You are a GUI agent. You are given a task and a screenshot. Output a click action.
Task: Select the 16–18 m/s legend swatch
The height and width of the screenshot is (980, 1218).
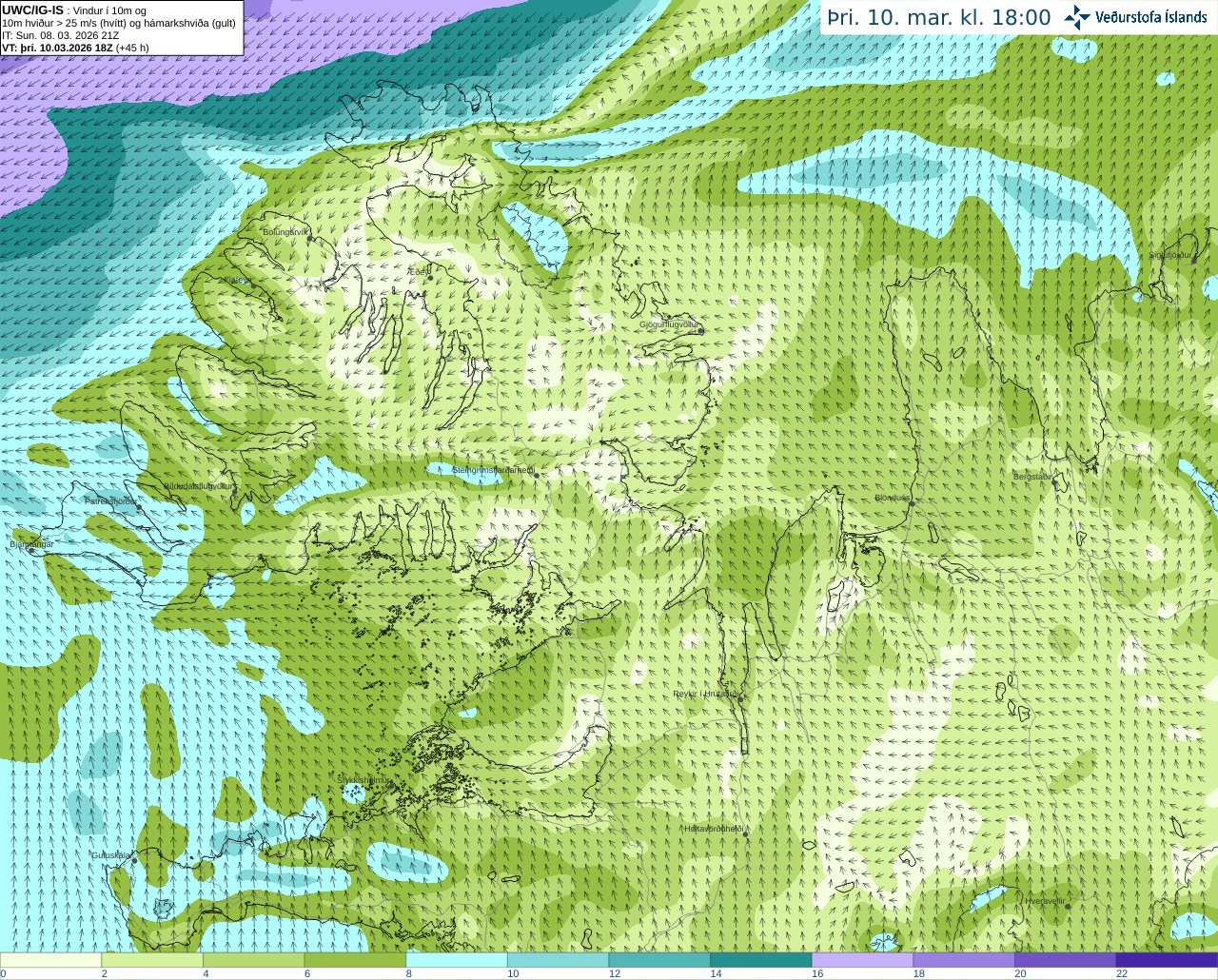pos(862,960)
